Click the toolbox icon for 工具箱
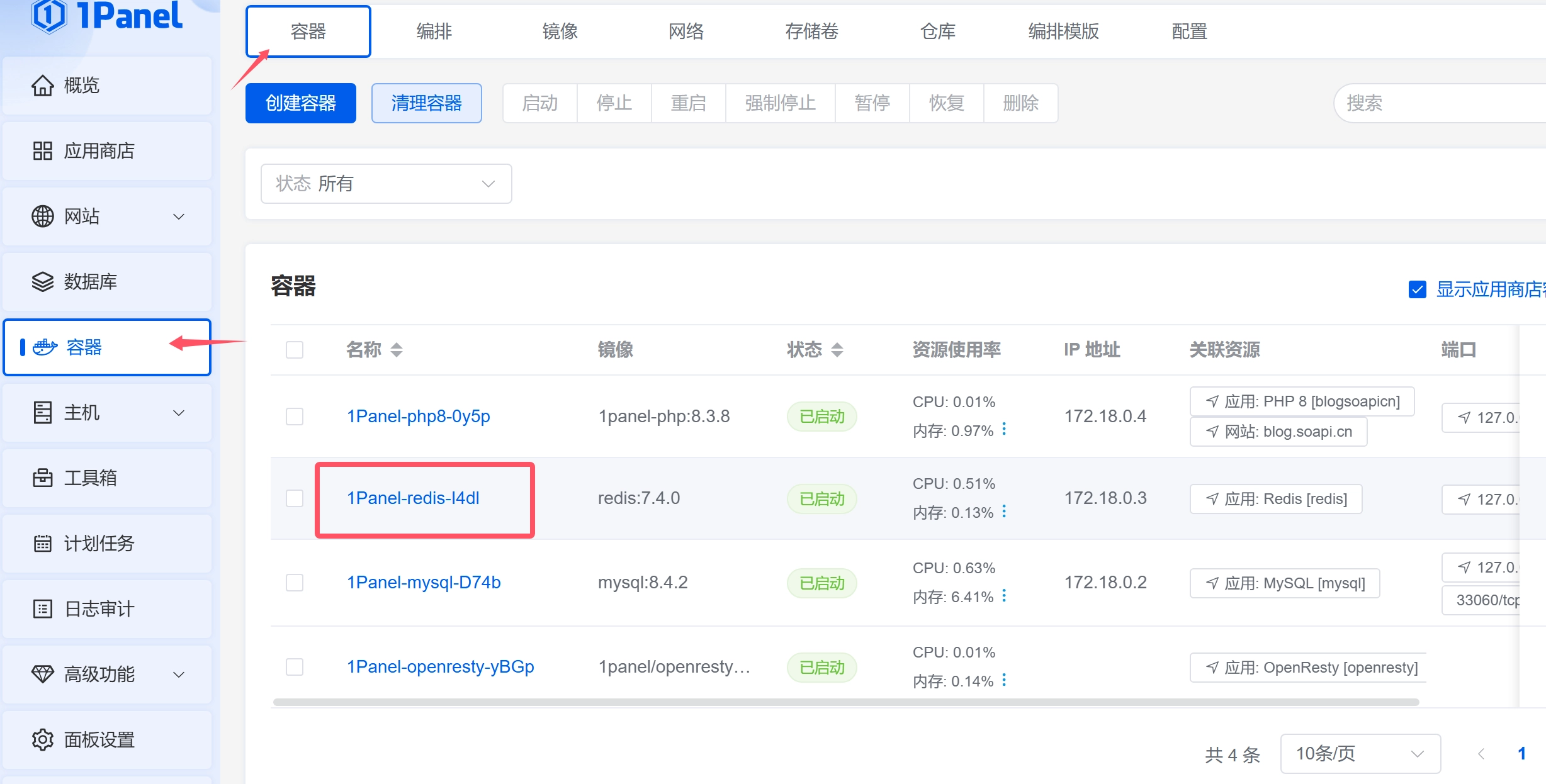The width and height of the screenshot is (1546, 784). point(42,478)
